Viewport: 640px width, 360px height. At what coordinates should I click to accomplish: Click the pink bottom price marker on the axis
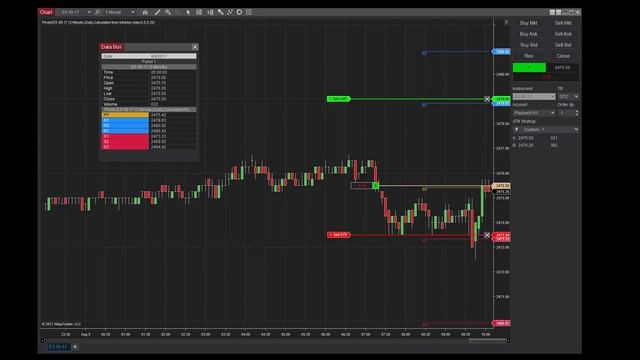[502, 324]
